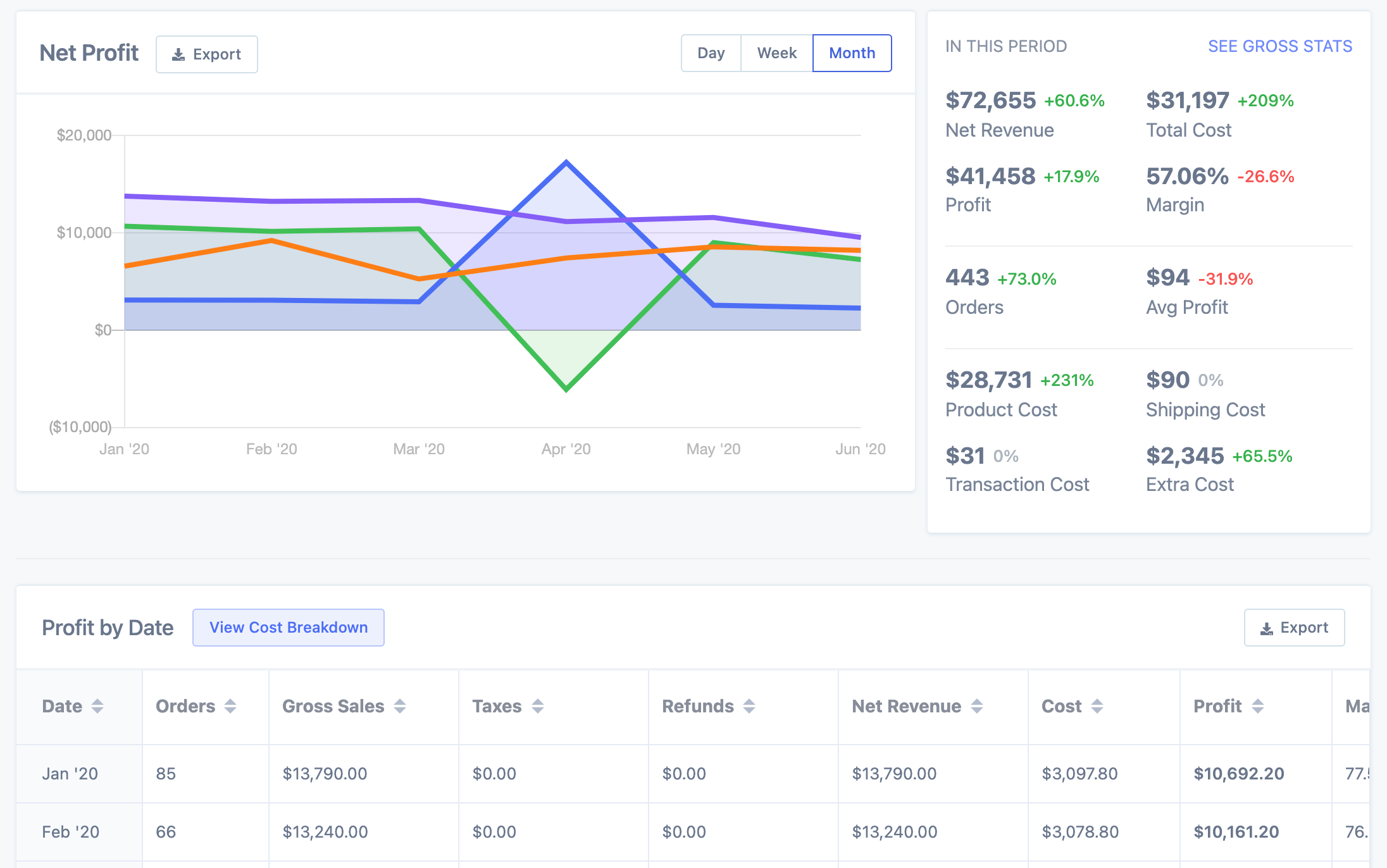Sort table by Date column arrows
Screen dimensions: 1387x868
(x=97, y=706)
